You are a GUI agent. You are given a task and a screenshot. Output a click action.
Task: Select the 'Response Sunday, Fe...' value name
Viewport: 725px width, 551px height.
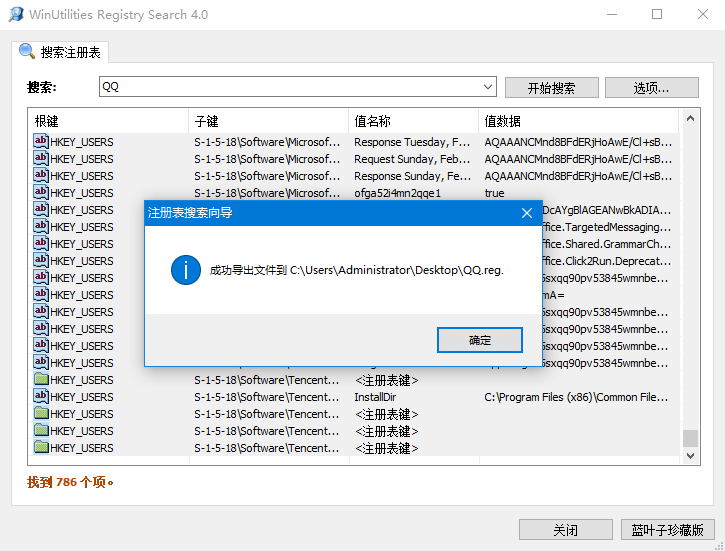[412, 176]
